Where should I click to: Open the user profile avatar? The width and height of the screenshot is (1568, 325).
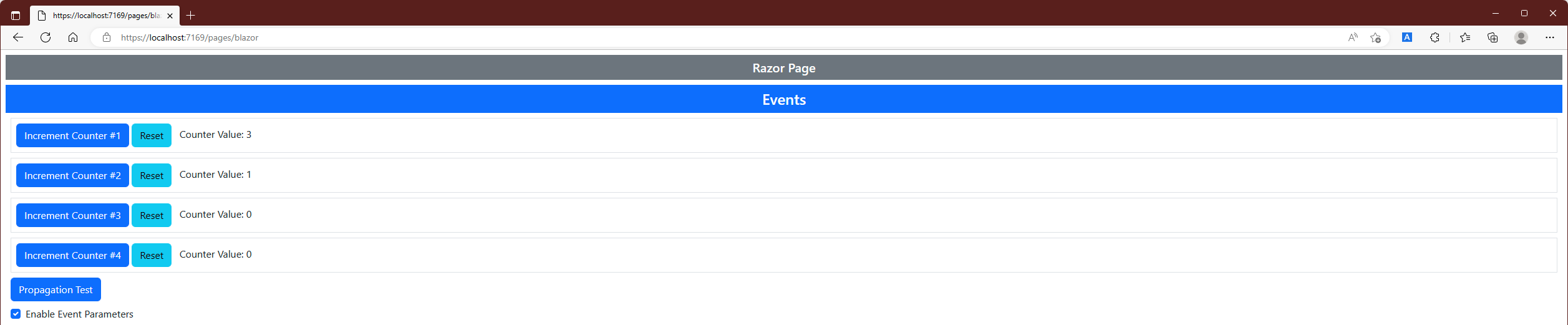[1521, 37]
